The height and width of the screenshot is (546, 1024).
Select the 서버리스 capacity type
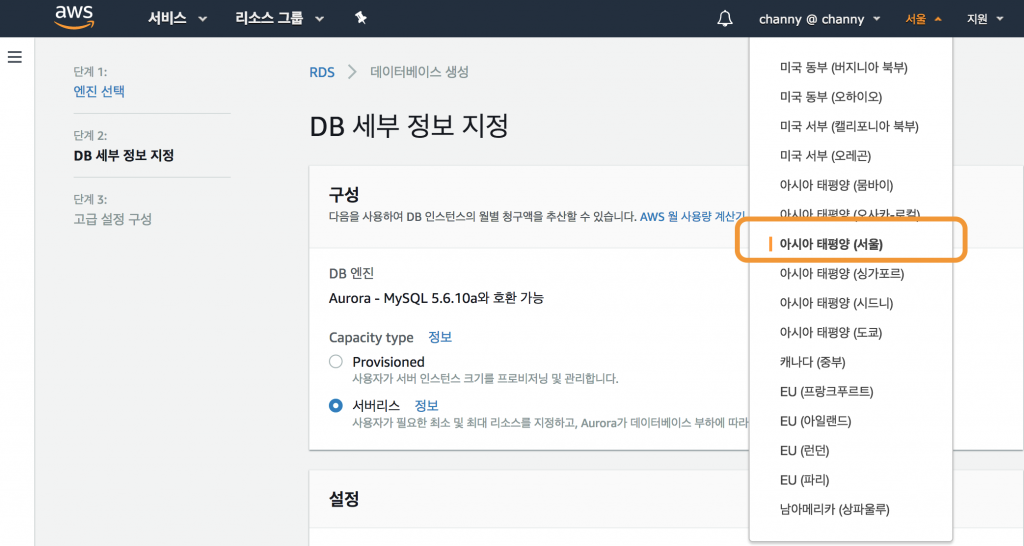[336, 406]
